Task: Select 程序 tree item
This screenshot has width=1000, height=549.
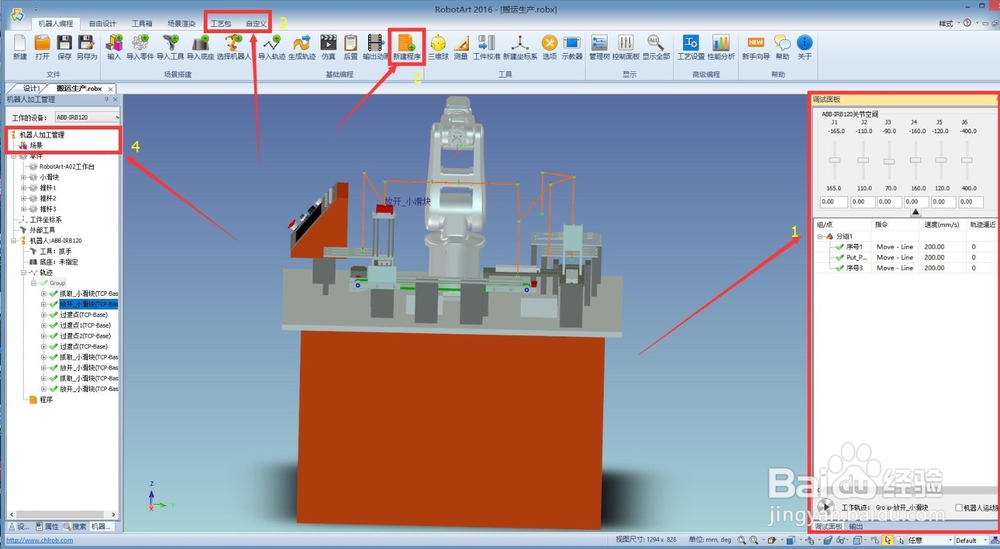Action: 46,400
